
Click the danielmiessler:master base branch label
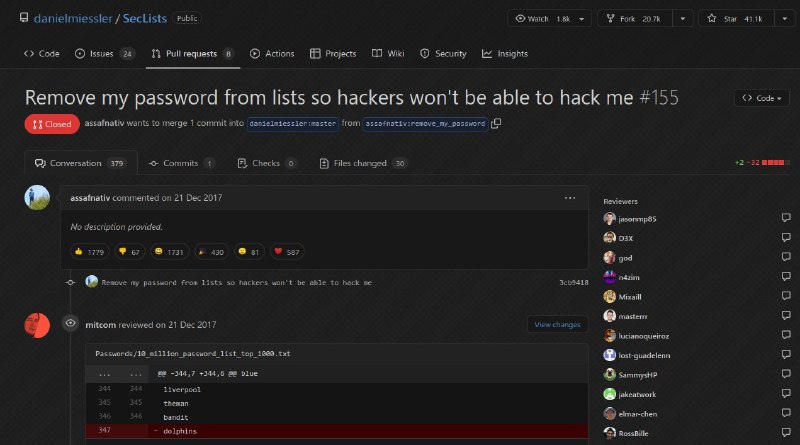point(293,123)
